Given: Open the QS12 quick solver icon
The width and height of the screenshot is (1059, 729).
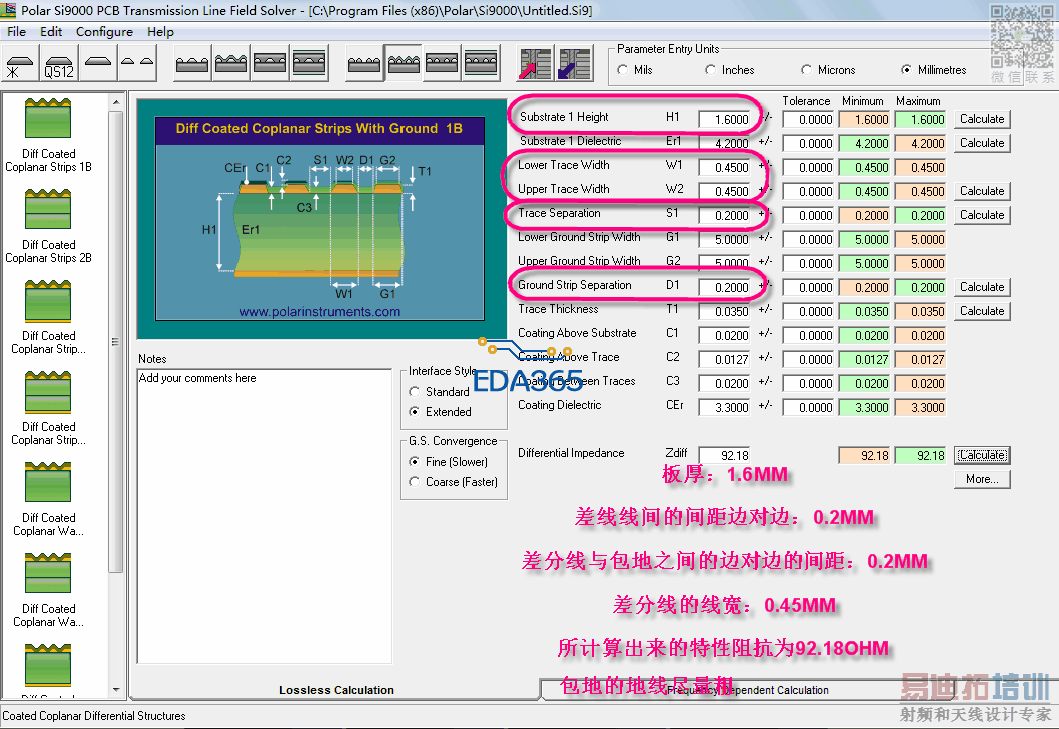Looking at the screenshot, I should pyautogui.click(x=59, y=64).
